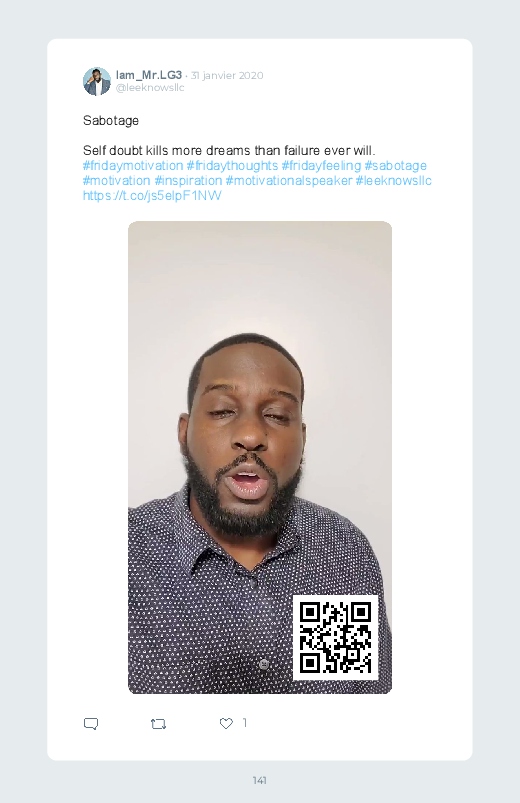The height and width of the screenshot is (803, 520).
Task: Open the #fridayfeeling hashtag
Action: tap(321, 165)
